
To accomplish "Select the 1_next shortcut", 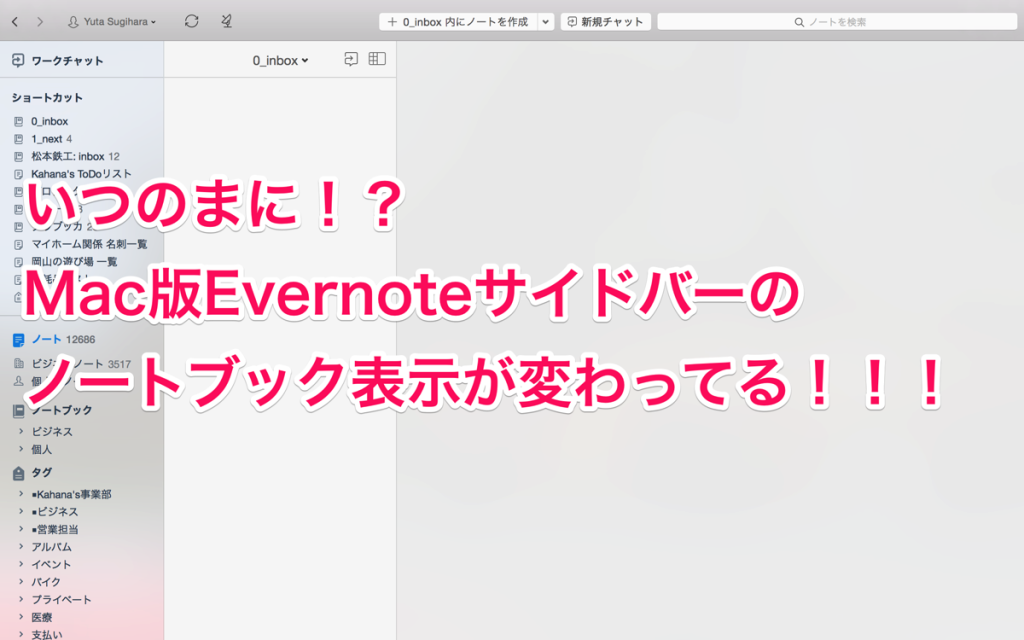I will (52, 138).
